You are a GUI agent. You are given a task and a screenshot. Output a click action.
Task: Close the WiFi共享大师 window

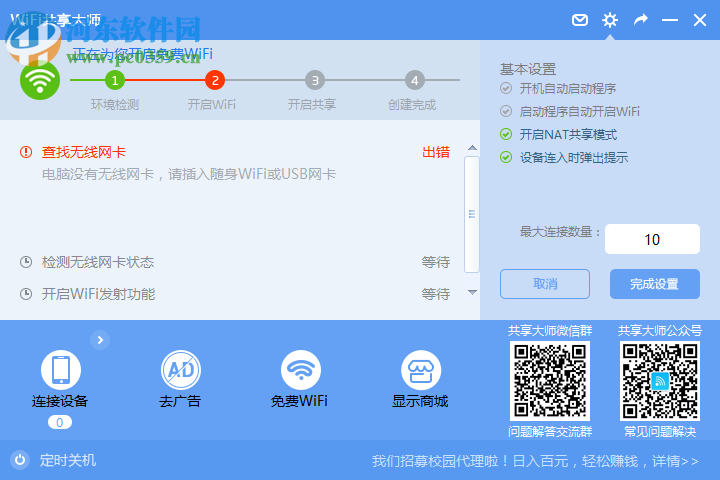[x=700, y=20]
